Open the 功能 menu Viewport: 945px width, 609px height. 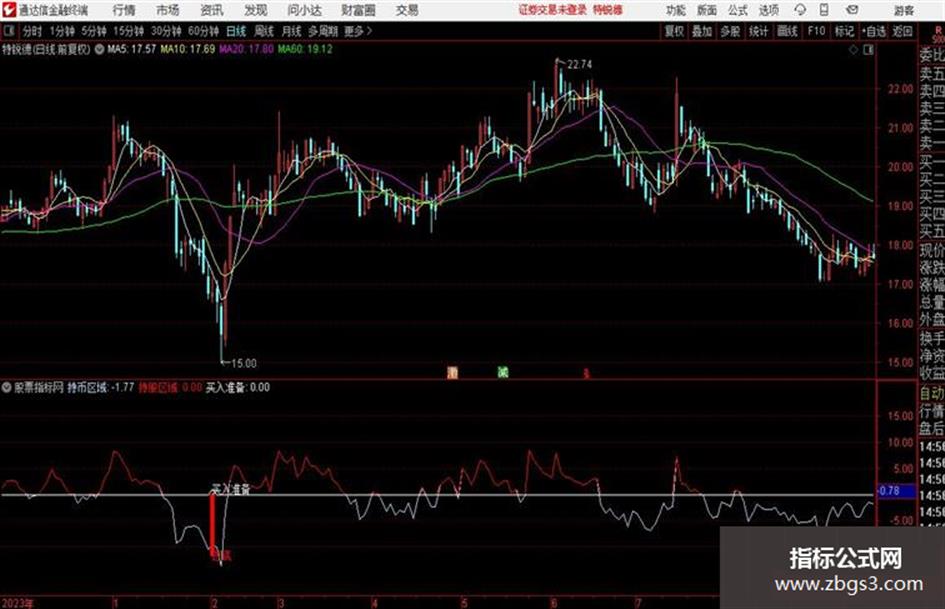point(676,10)
